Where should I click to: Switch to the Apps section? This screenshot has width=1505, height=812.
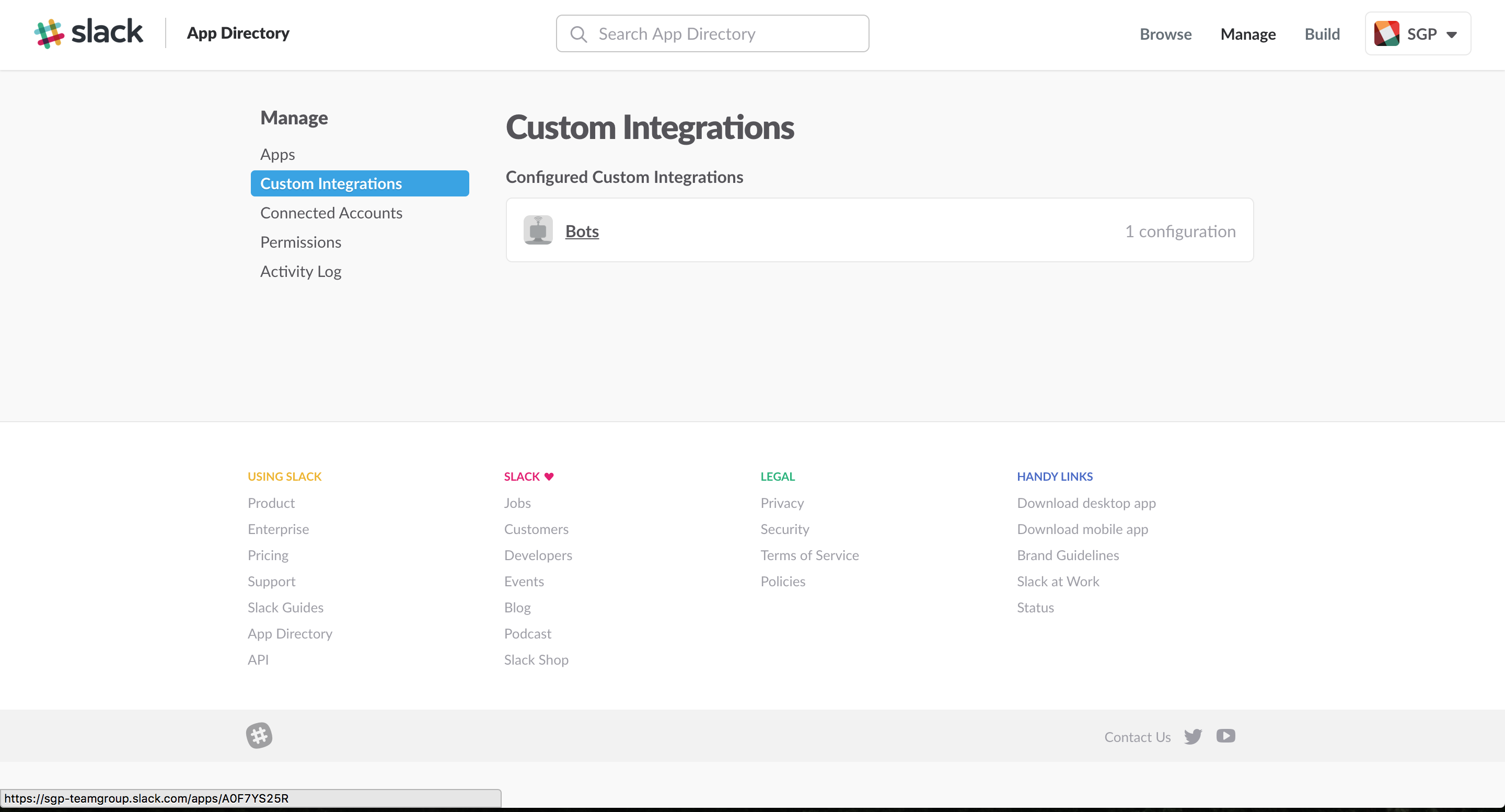click(x=277, y=154)
